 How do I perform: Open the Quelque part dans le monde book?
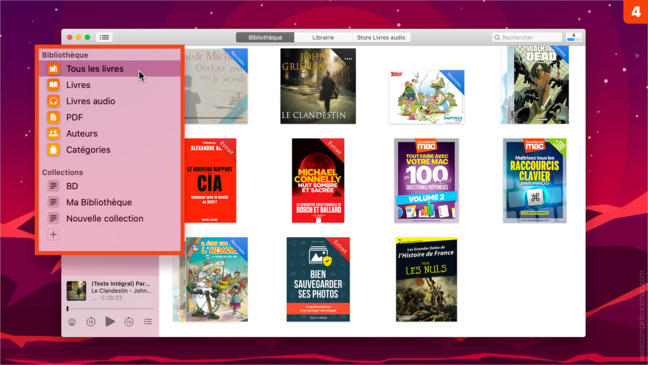coord(216,86)
